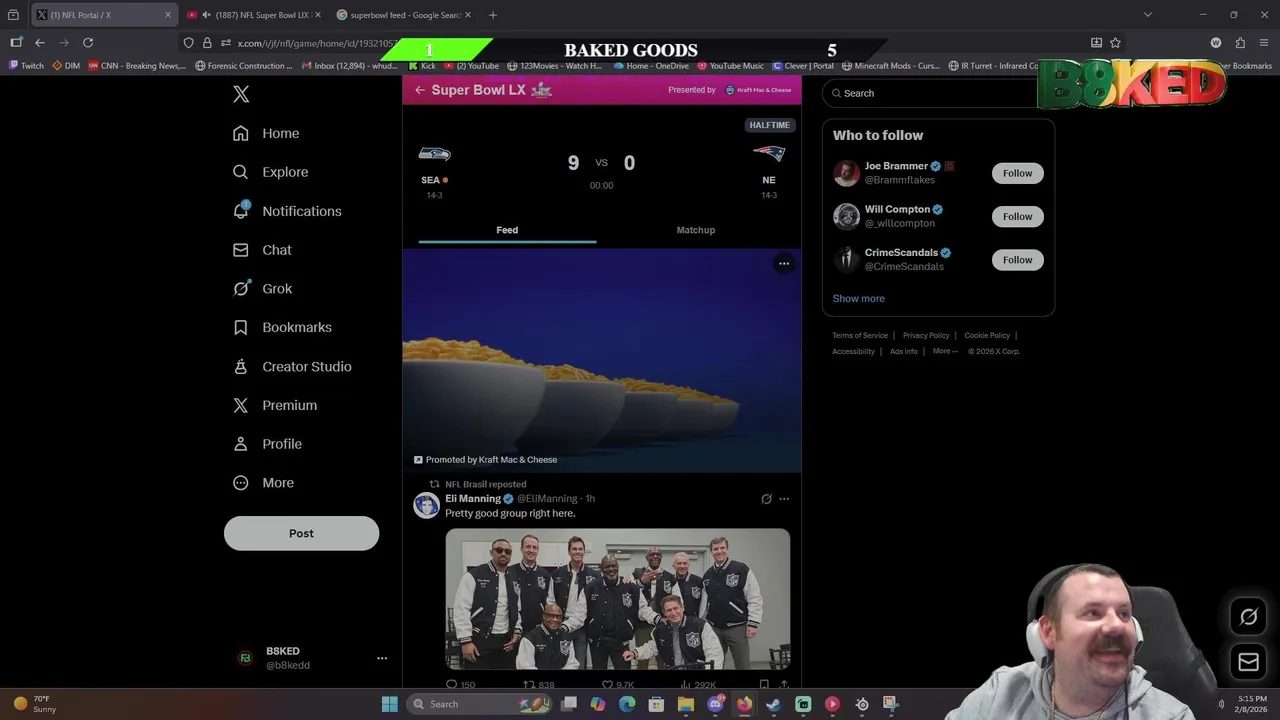
Task: Open the Explore page
Action: 270,172
